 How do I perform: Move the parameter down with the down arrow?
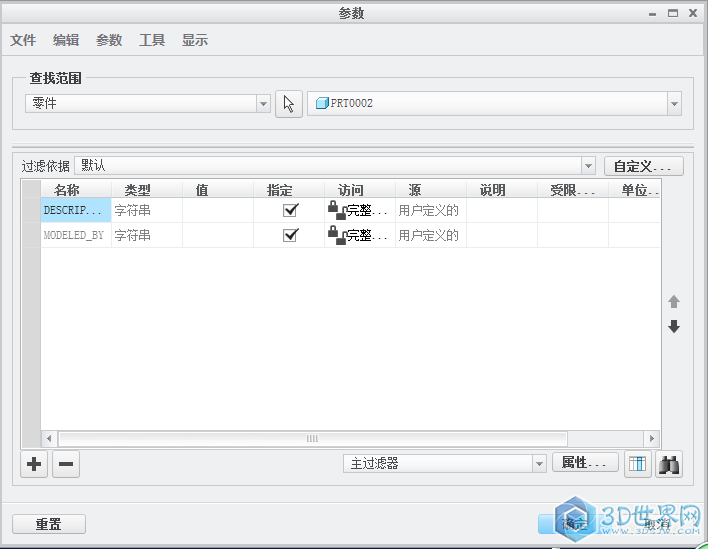[x=674, y=326]
